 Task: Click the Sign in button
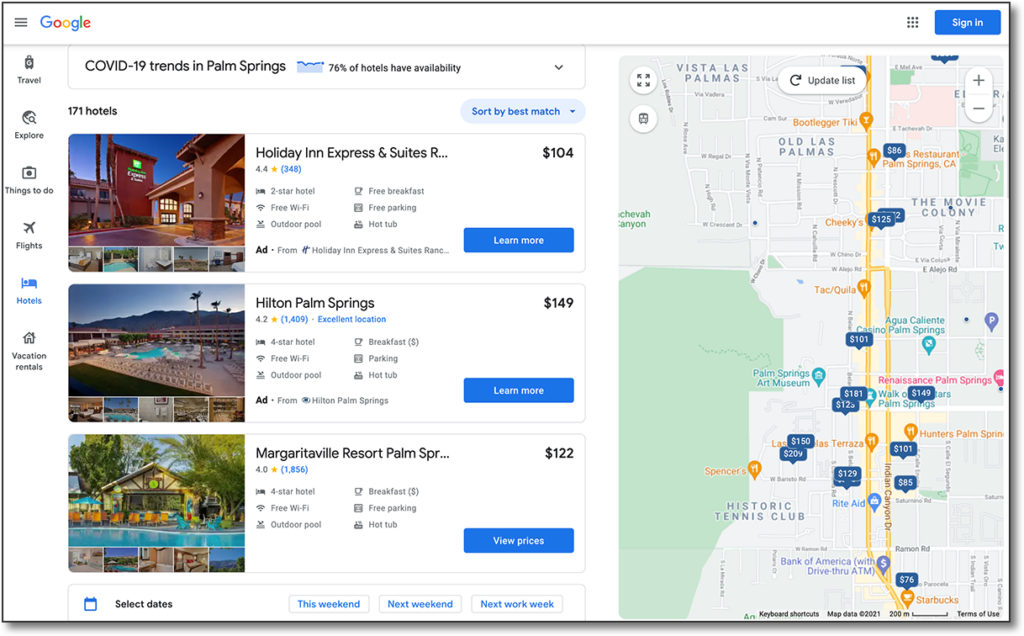[967, 22]
